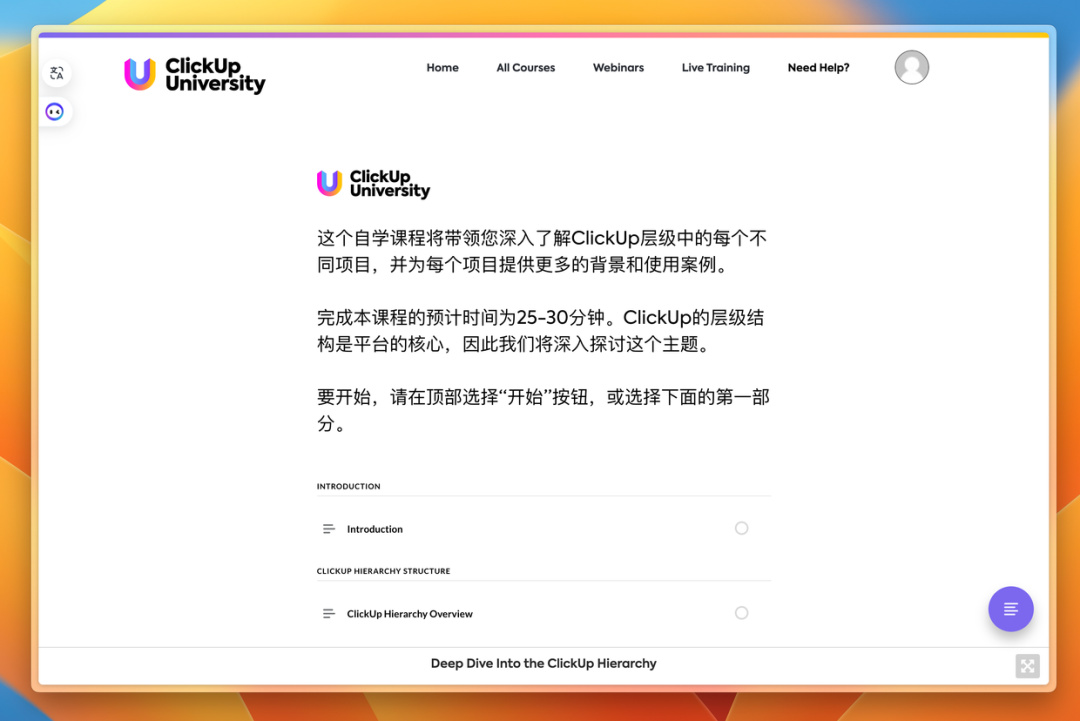The width and height of the screenshot is (1080, 721).
Task: Select Live Training in navigation
Action: [716, 67]
